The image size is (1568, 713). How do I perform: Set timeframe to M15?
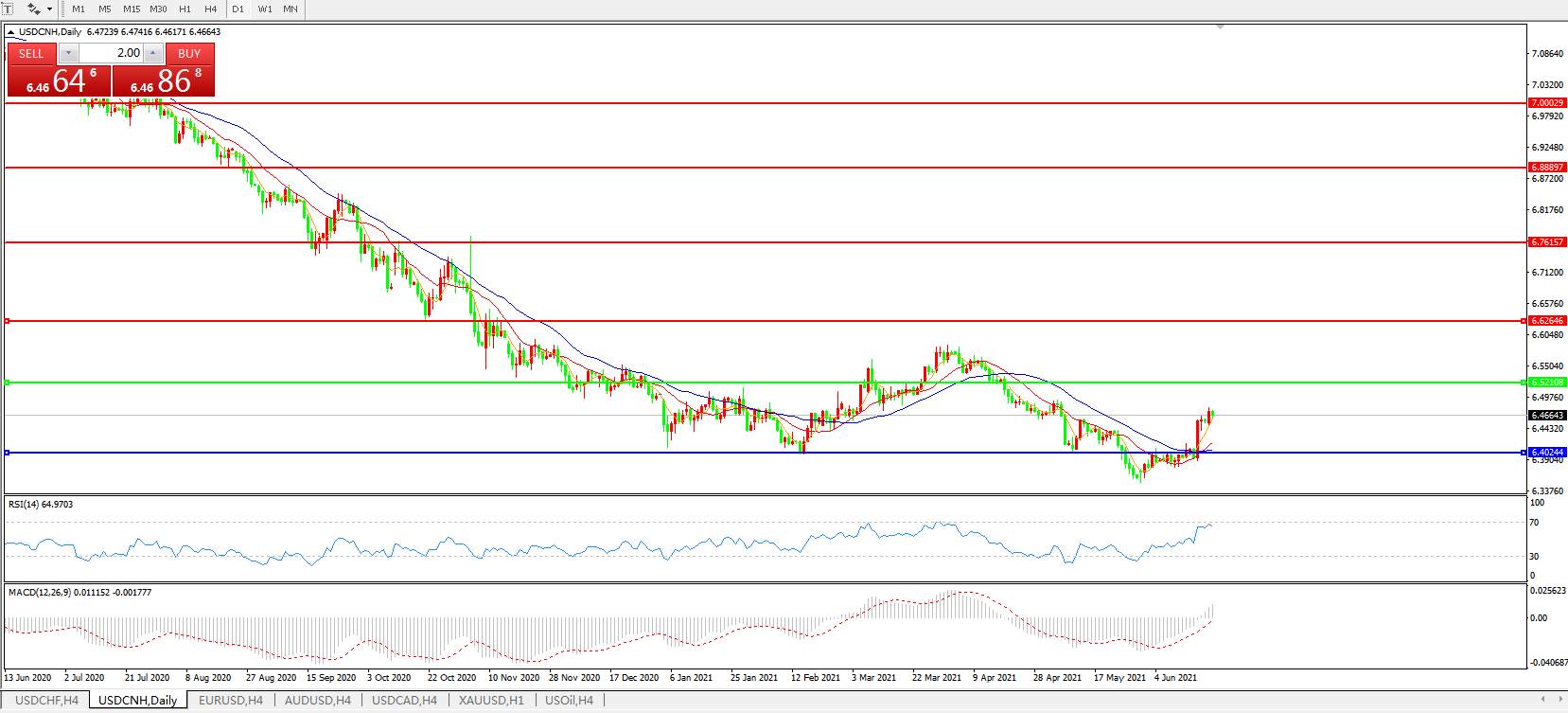click(132, 9)
